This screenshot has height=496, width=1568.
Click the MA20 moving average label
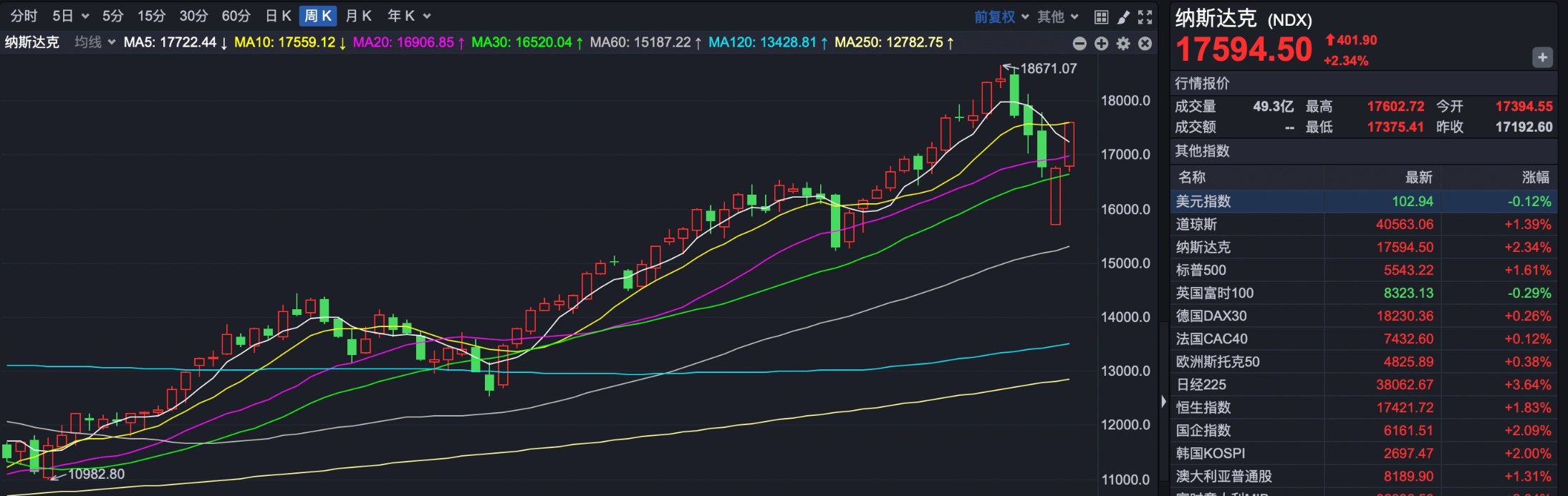click(409, 42)
